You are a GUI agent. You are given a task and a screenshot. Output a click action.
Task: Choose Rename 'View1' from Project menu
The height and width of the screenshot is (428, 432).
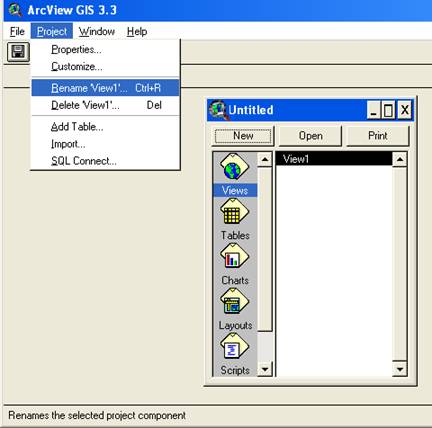pos(105,88)
